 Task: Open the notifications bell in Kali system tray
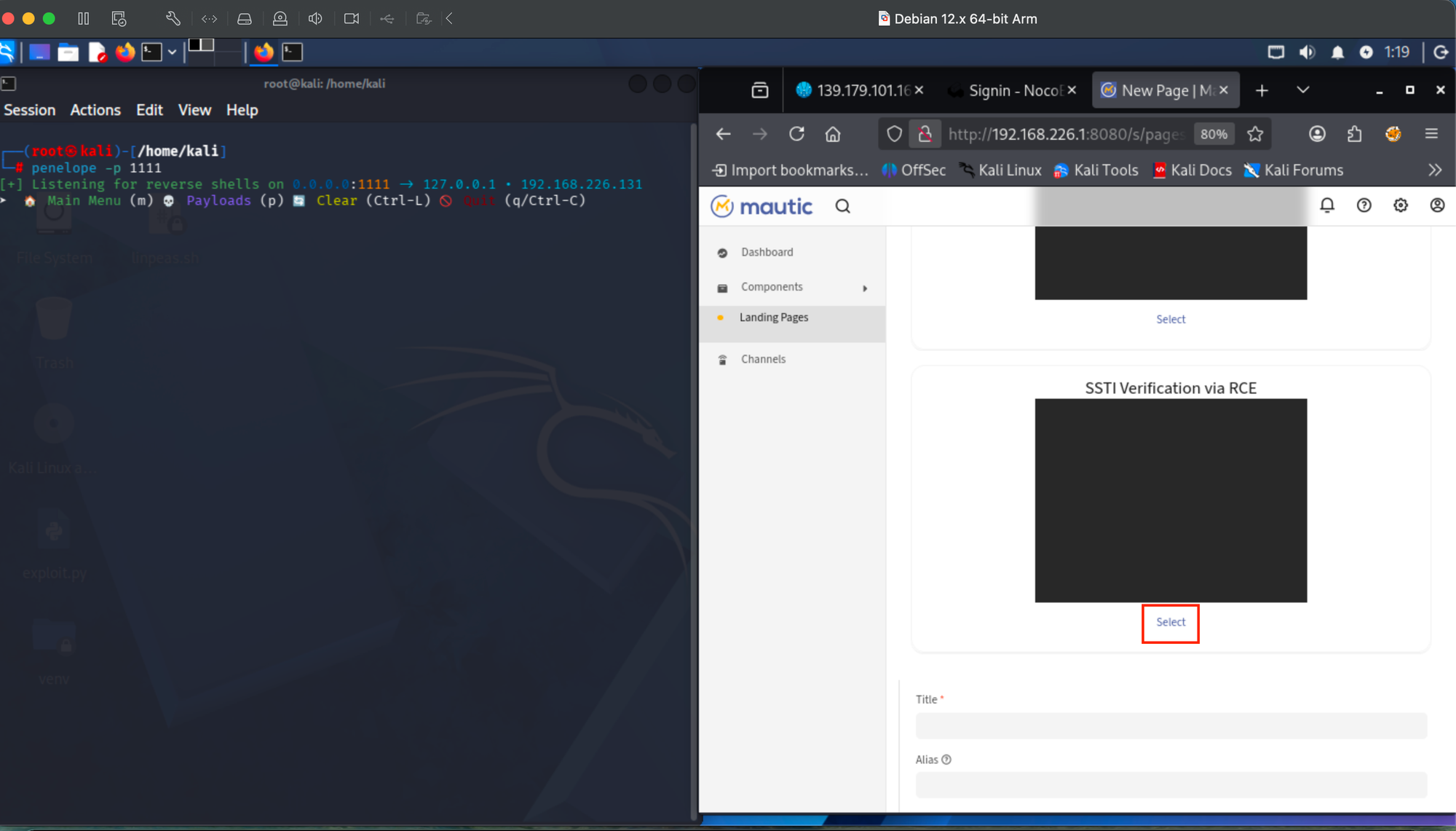coord(1337,52)
